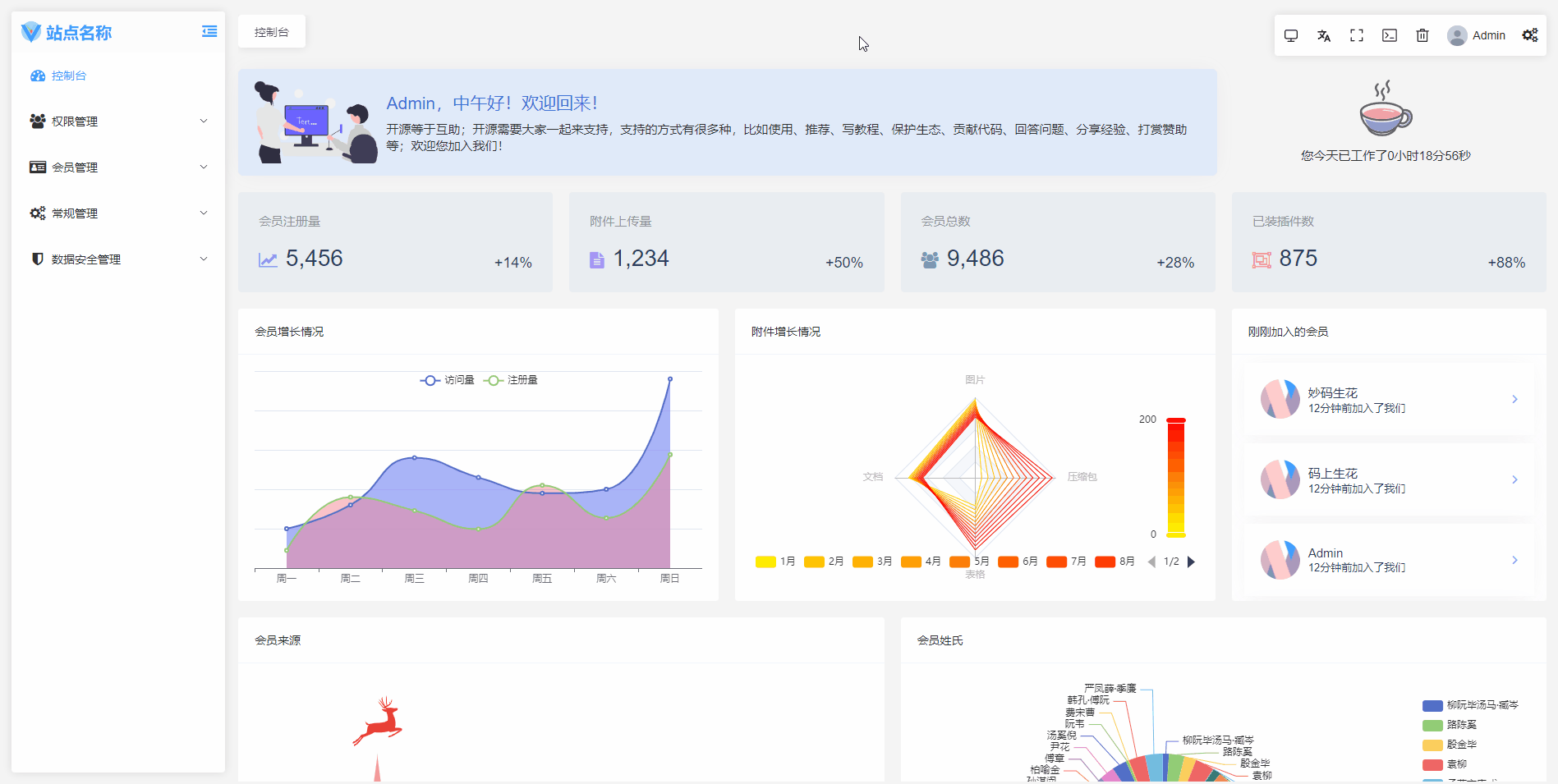1558x784 pixels.
Task: Switch language with the translate icon
Action: [1324, 35]
